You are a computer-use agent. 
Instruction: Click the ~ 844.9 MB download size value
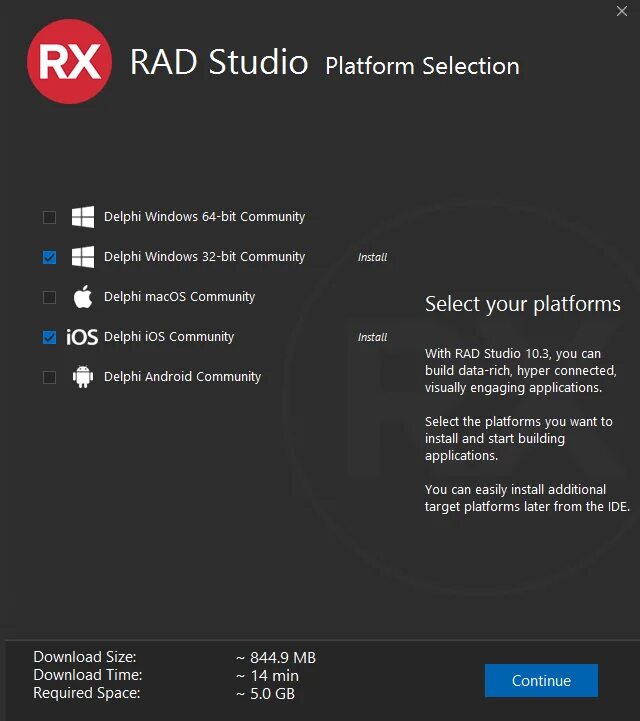tap(276, 658)
